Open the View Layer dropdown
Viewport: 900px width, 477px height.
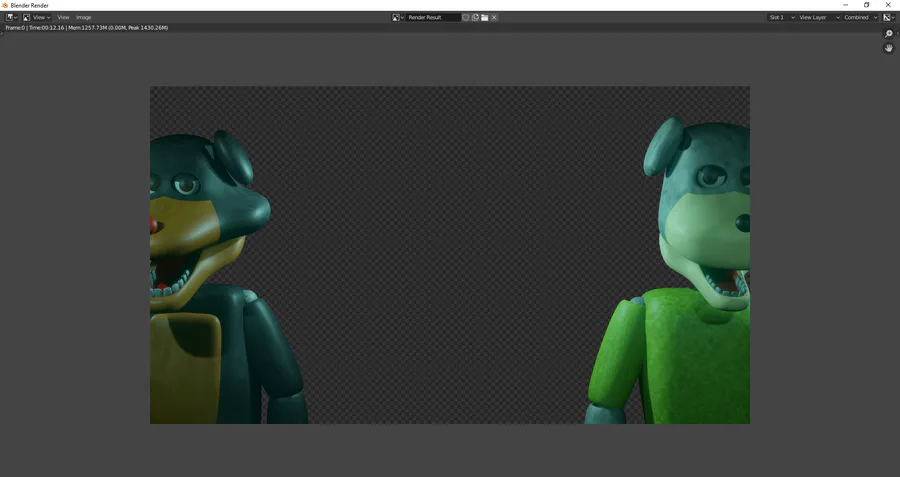[819, 17]
